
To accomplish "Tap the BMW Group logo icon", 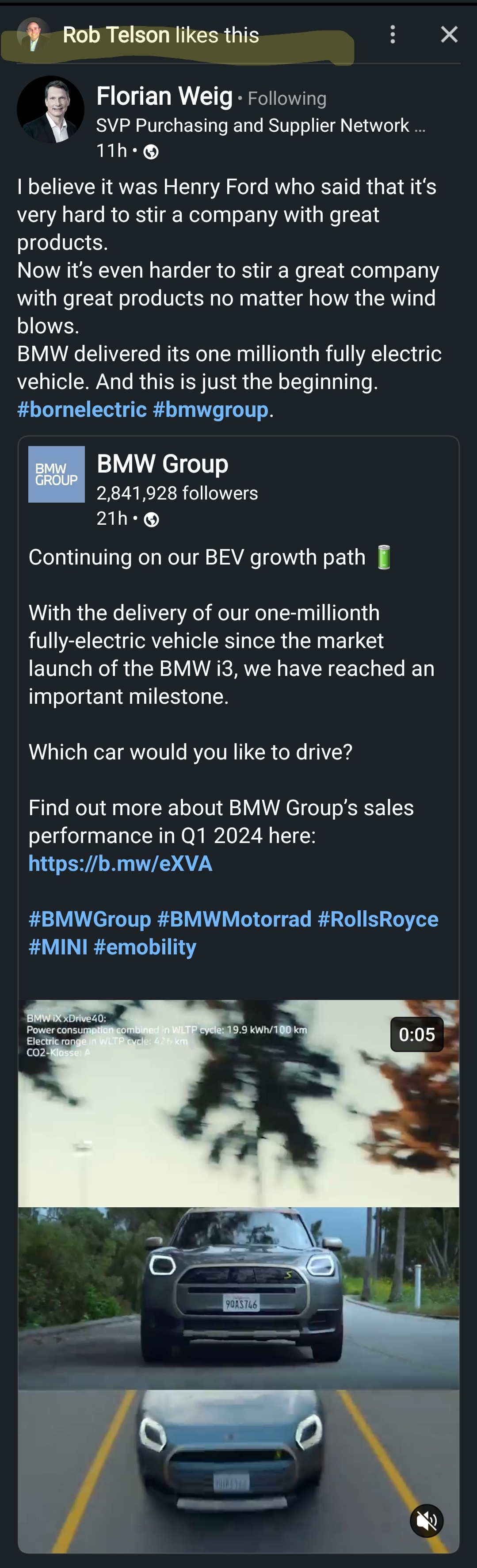I will (57, 474).
